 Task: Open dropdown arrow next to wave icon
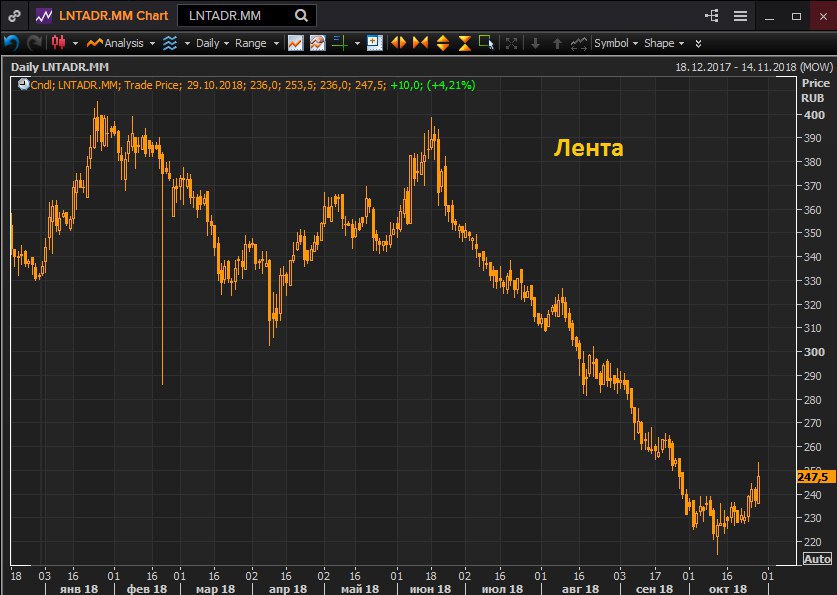pyautogui.click(x=187, y=43)
